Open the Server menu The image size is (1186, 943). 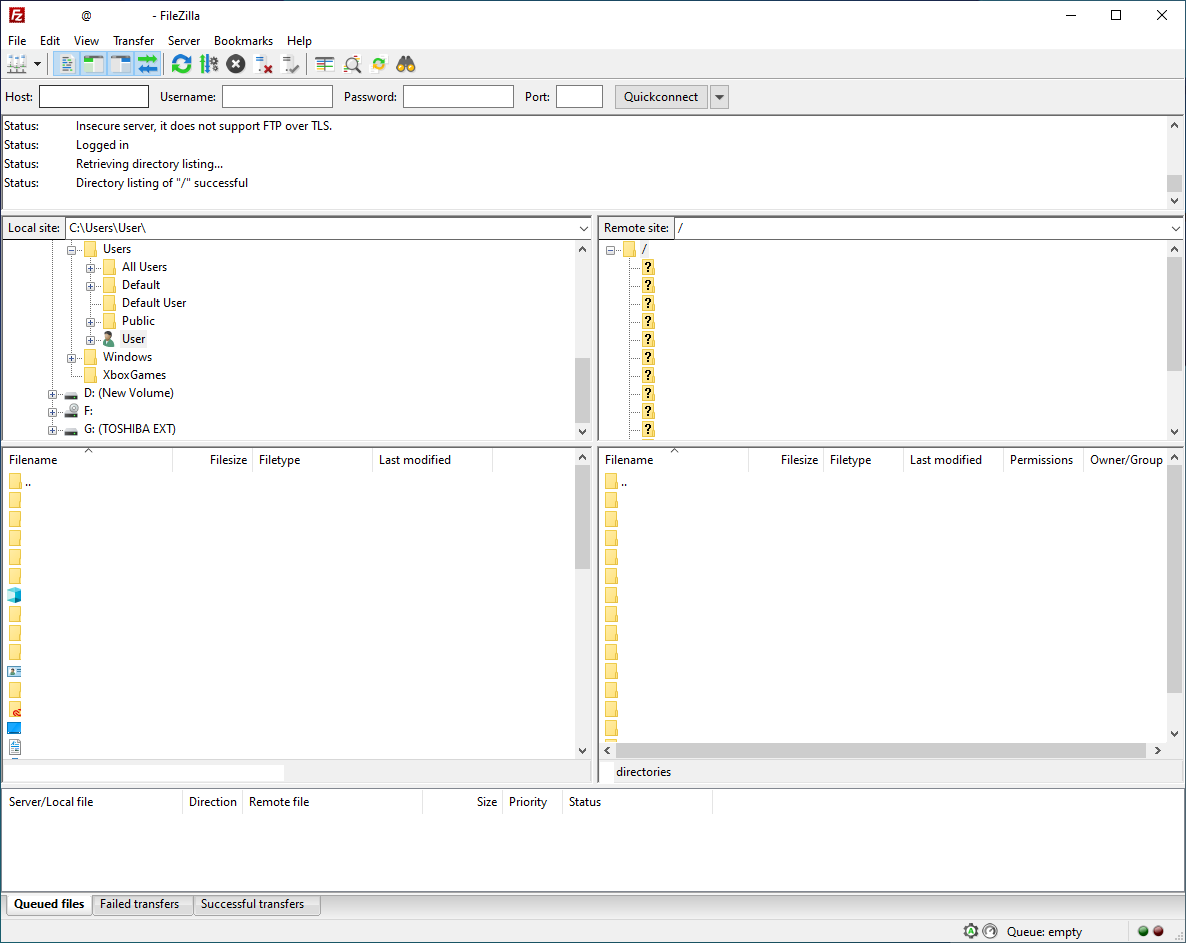[x=184, y=41]
